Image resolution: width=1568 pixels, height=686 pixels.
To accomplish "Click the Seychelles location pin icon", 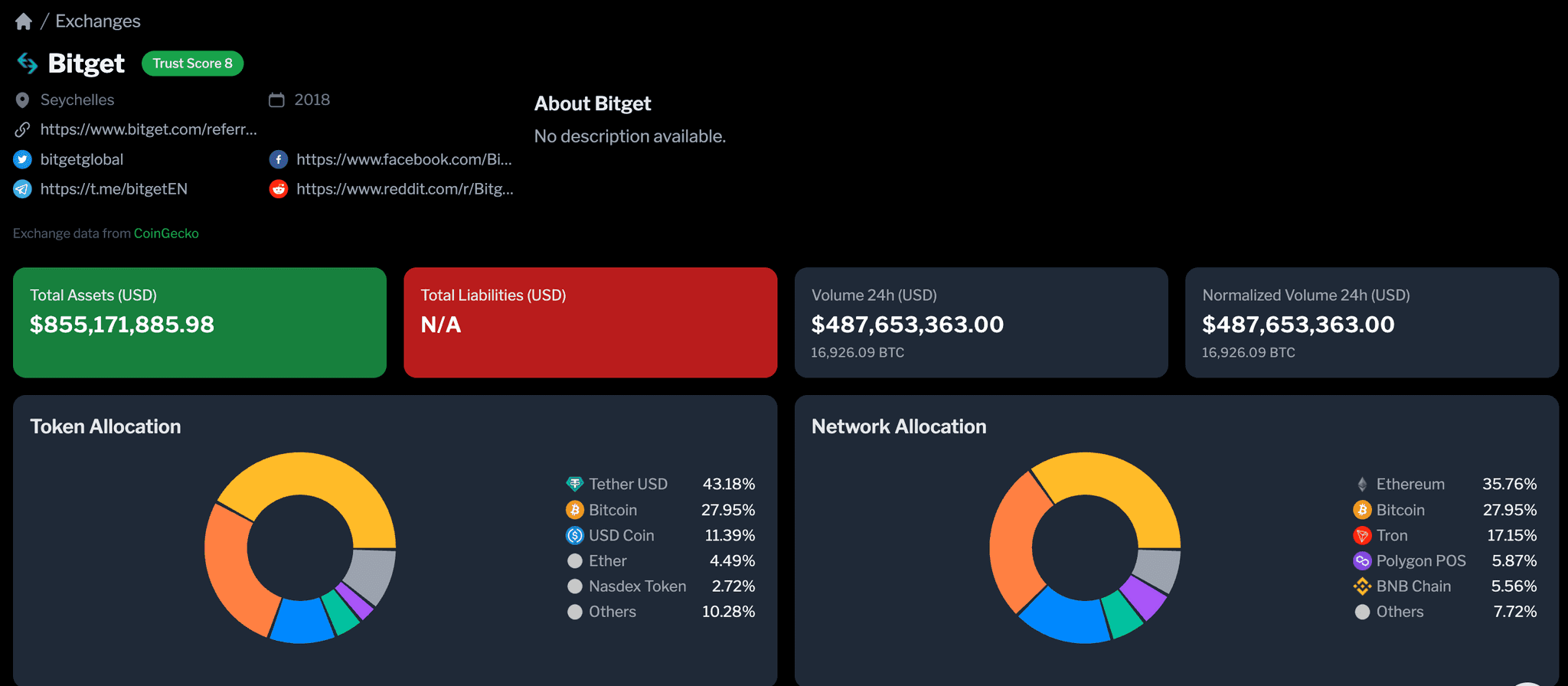I will [x=22, y=100].
